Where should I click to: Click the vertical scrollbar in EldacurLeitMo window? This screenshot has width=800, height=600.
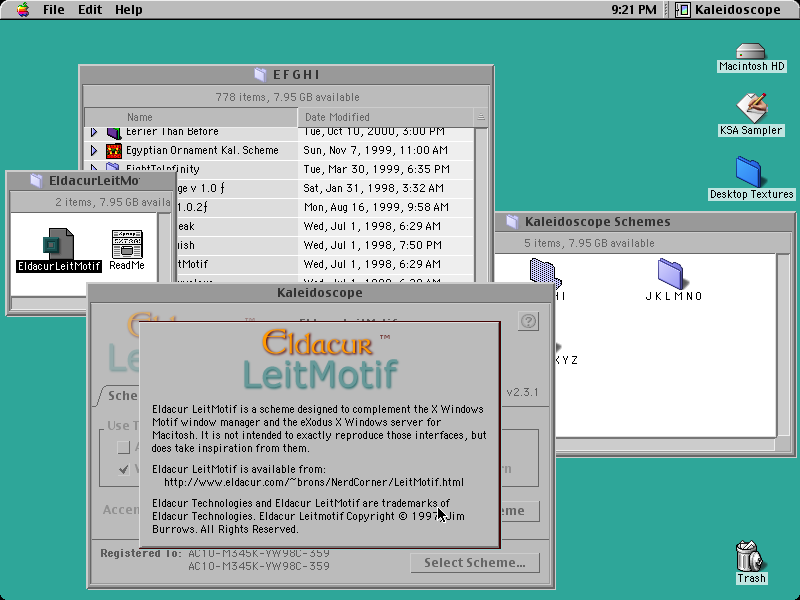pyautogui.click(x=164, y=247)
